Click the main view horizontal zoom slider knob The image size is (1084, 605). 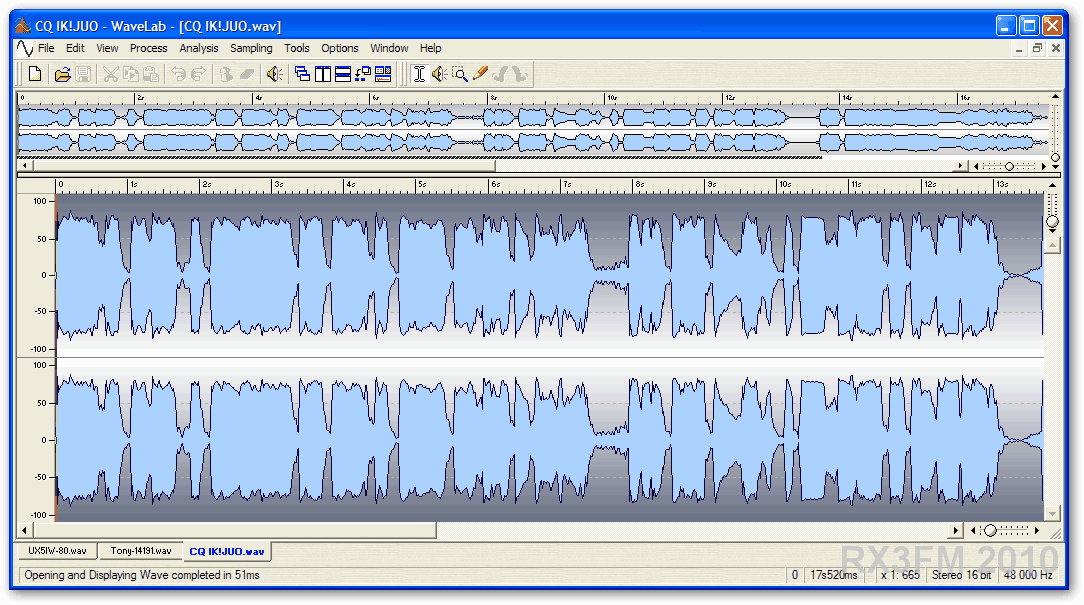tap(991, 530)
